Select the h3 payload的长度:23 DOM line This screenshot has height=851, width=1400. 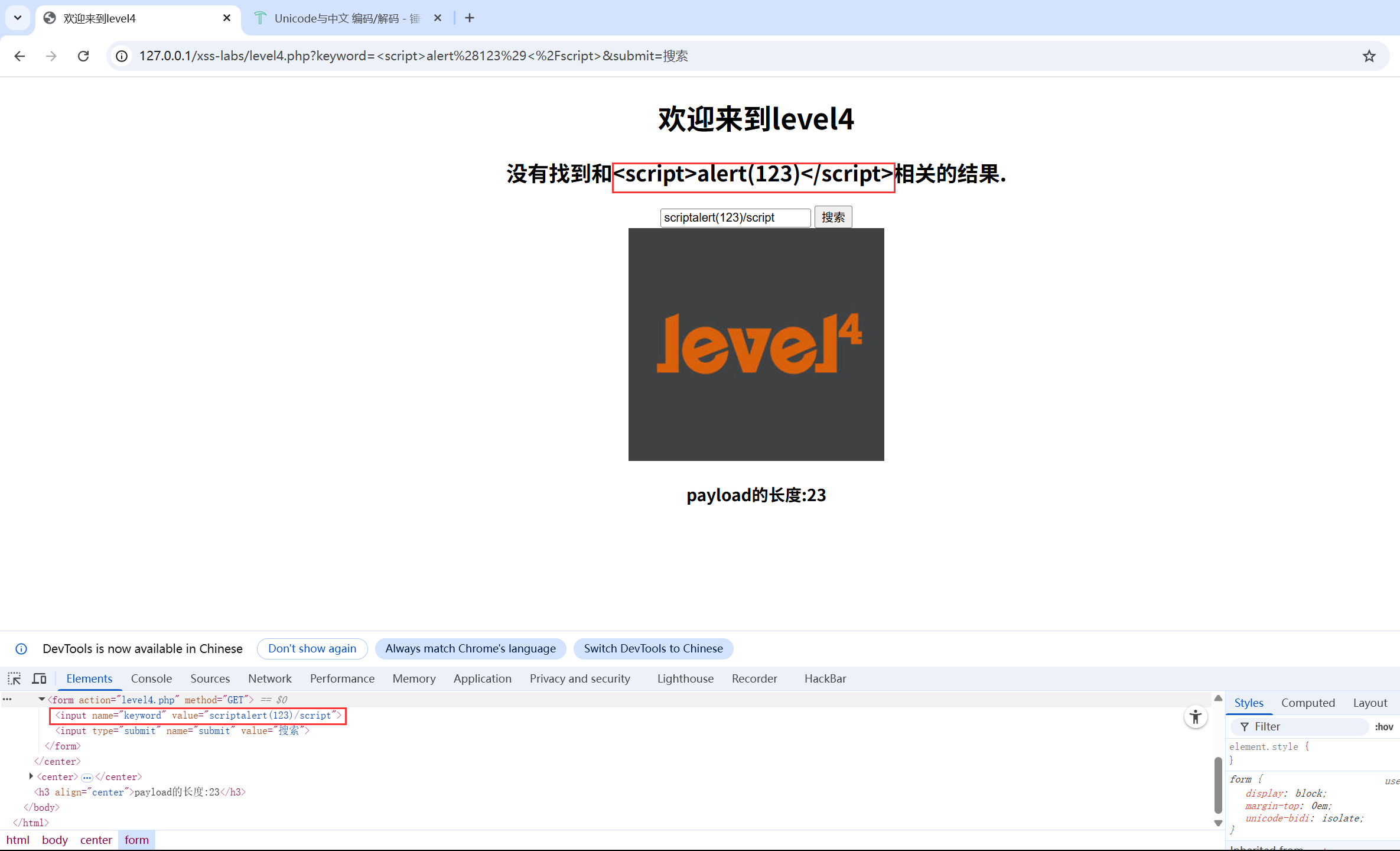pyautogui.click(x=140, y=792)
